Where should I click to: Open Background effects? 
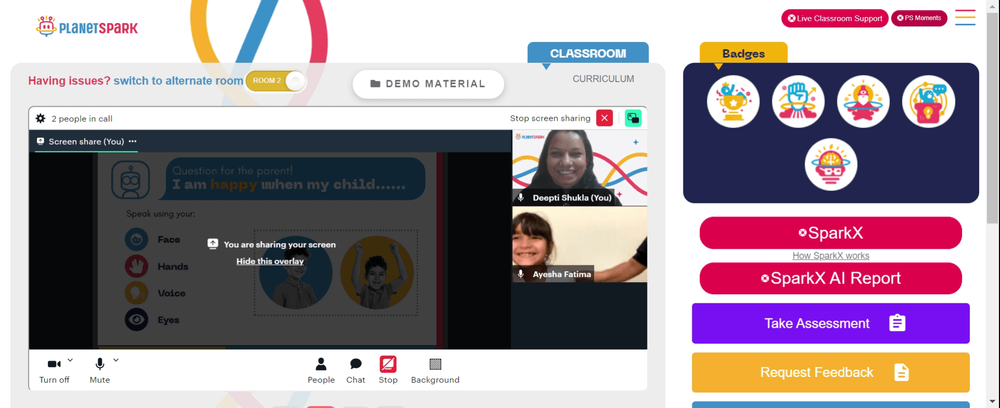(x=435, y=370)
